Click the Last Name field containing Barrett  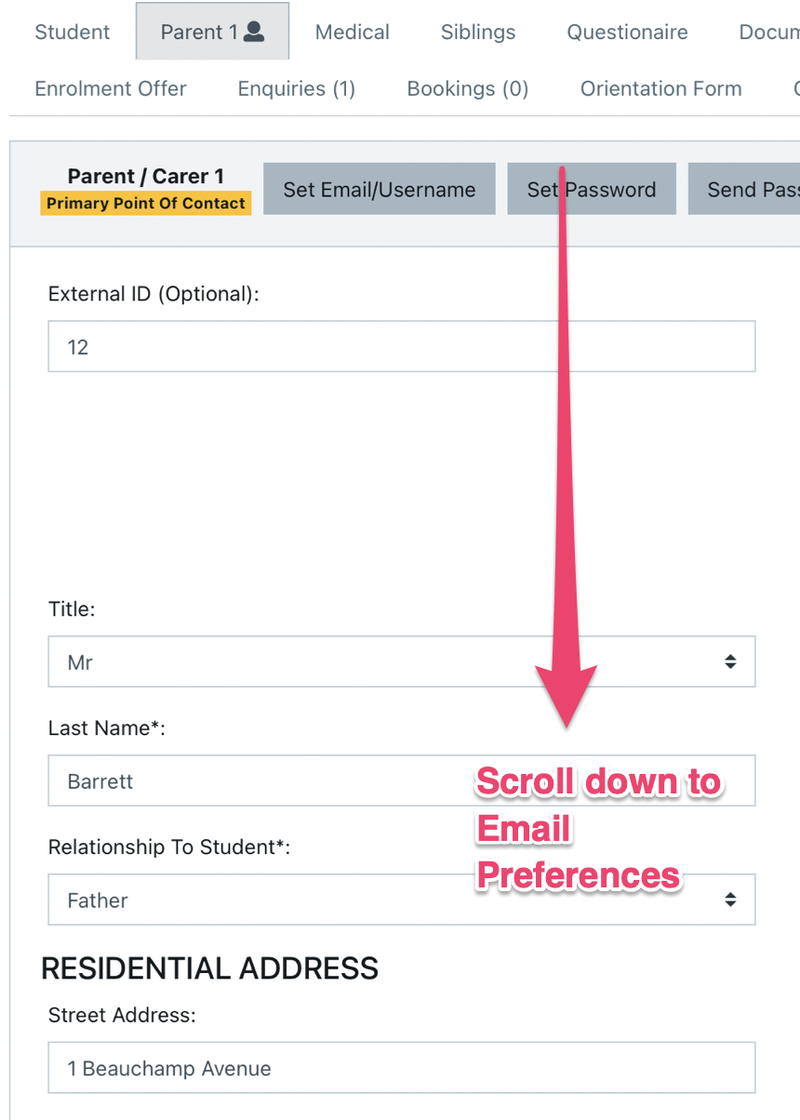pyautogui.click(x=260, y=781)
